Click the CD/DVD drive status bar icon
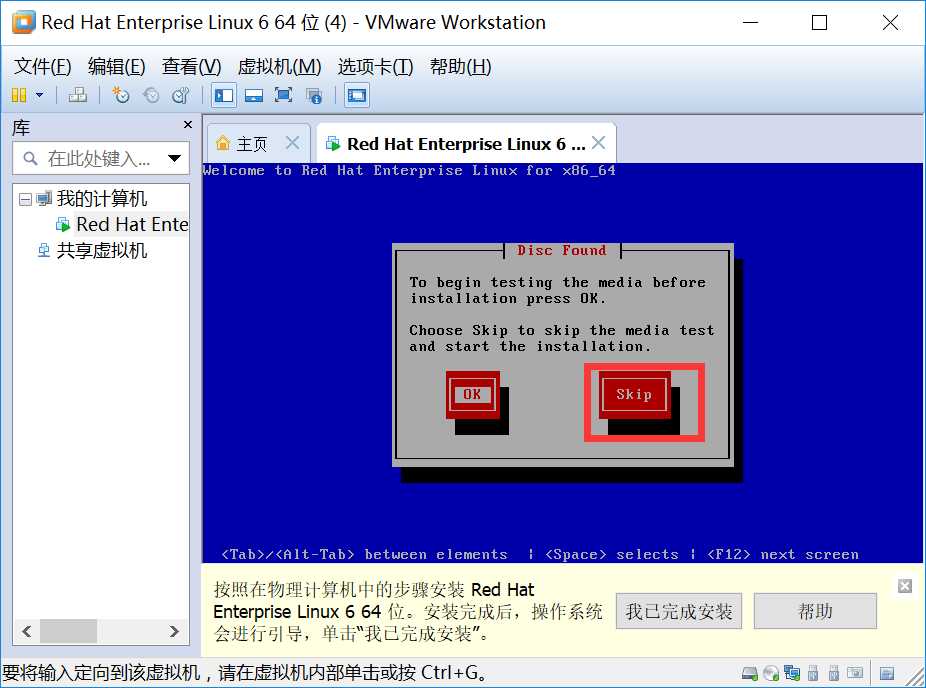This screenshot has width=926, height=688. click(x=771, y=673)
